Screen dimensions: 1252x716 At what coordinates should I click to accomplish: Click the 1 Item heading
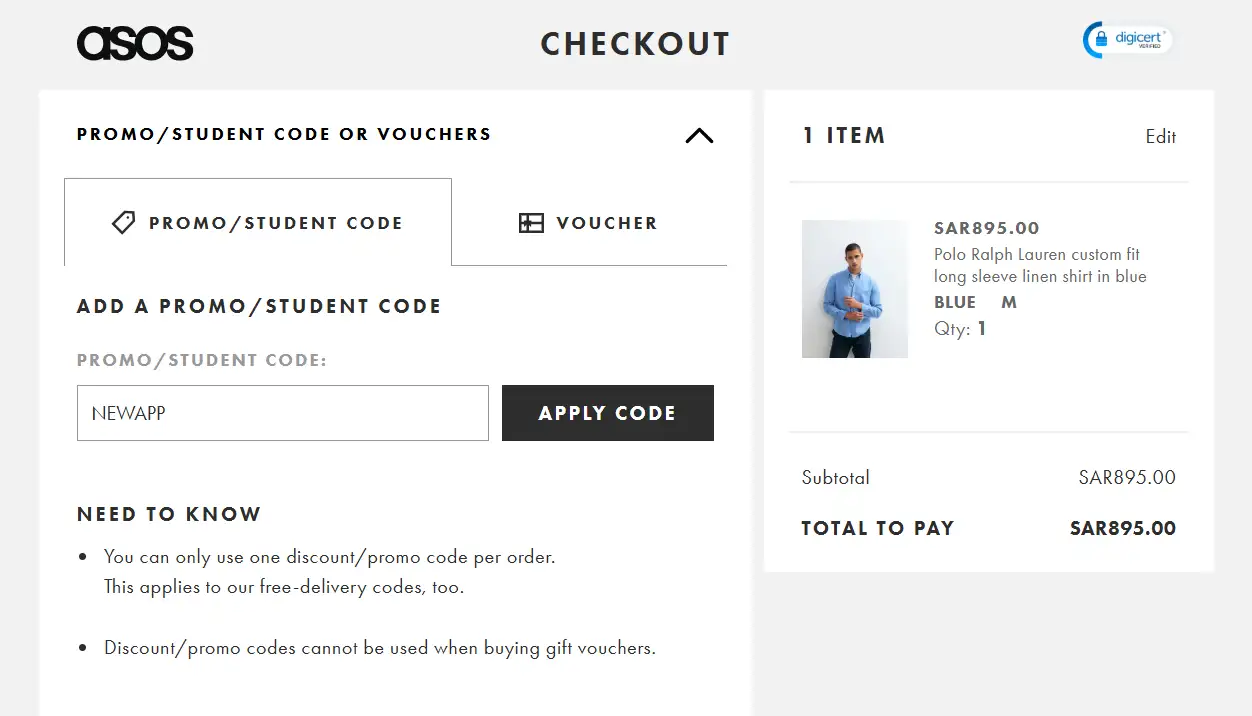[x=844, y=136]
